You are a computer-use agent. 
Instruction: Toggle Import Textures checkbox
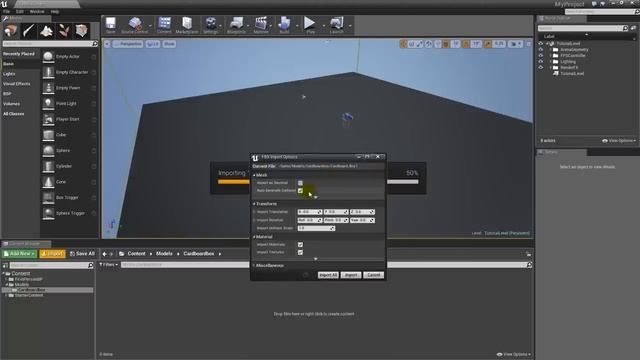pos(300,252)
